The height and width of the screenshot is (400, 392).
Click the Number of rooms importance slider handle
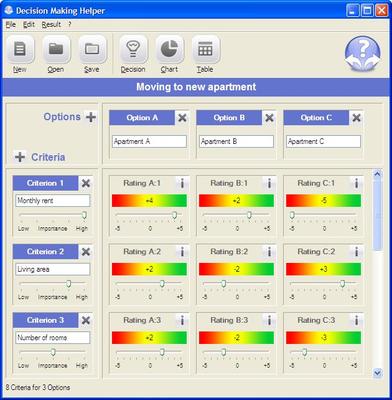click(x=53, y=352)
